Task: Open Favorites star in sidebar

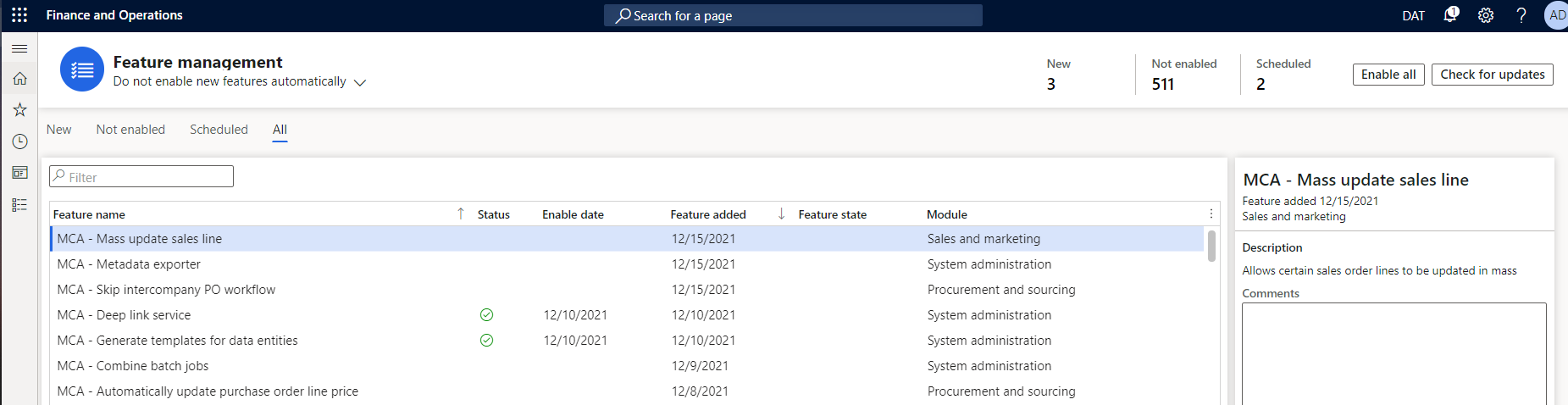Action: 19,110
